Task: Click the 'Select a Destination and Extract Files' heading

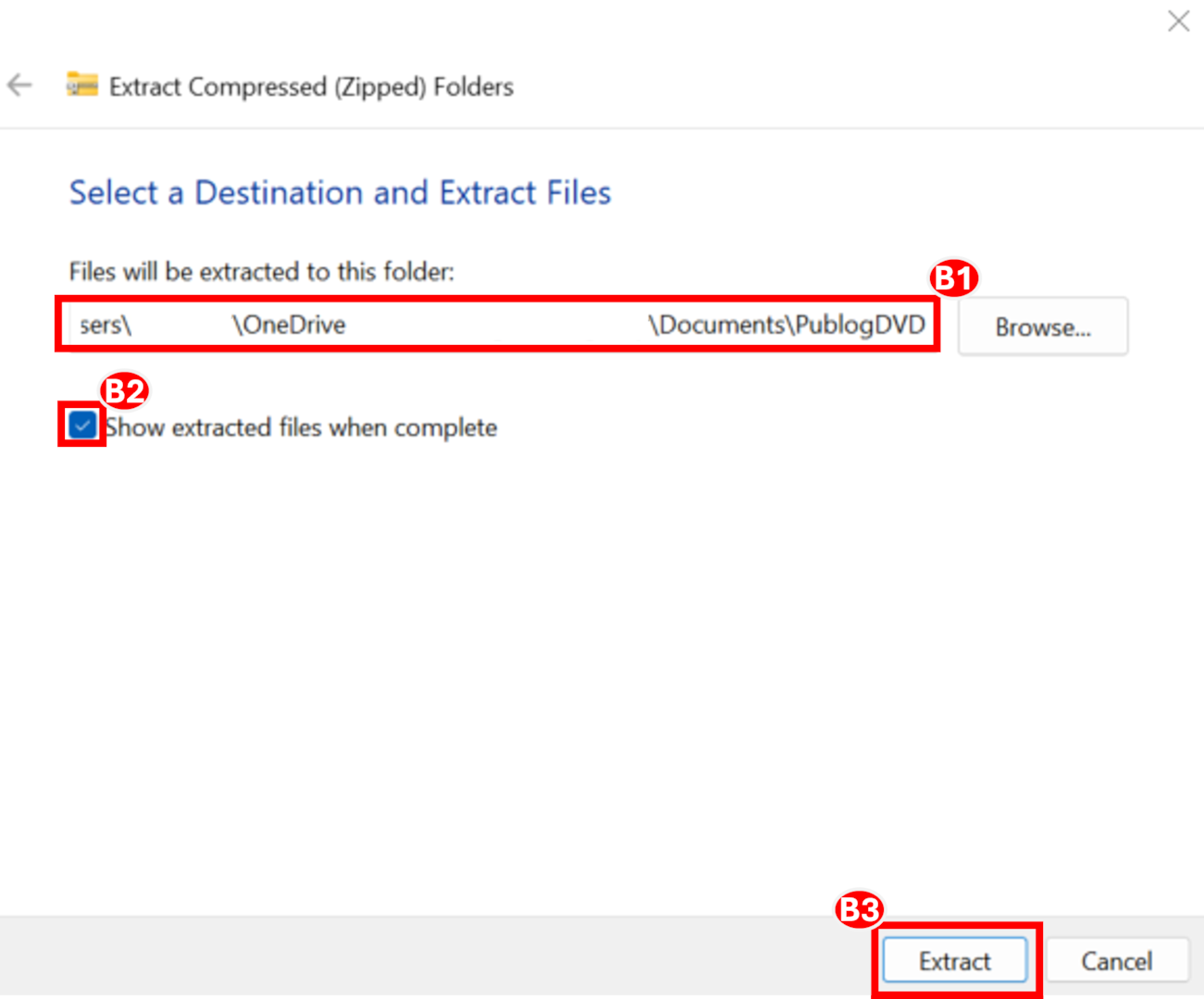Action: [340, 192]
